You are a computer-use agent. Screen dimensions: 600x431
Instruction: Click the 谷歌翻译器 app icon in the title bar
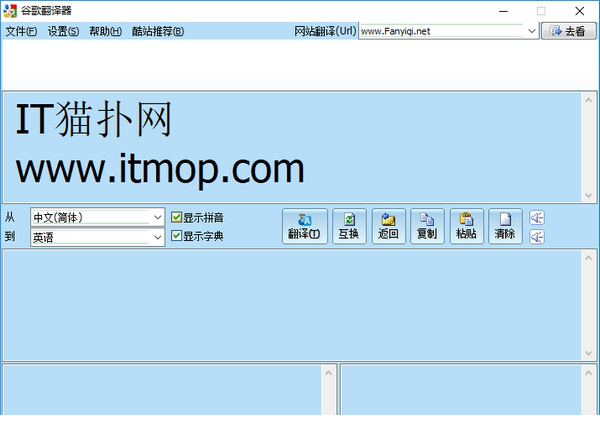pos(10,11)
